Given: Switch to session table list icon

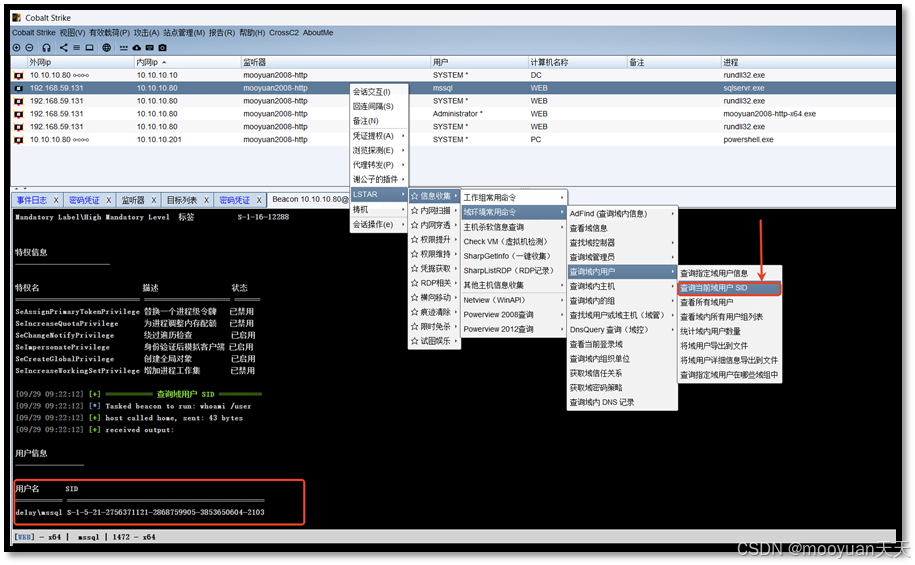Looking at the screenshot, I should pos(76,48).
